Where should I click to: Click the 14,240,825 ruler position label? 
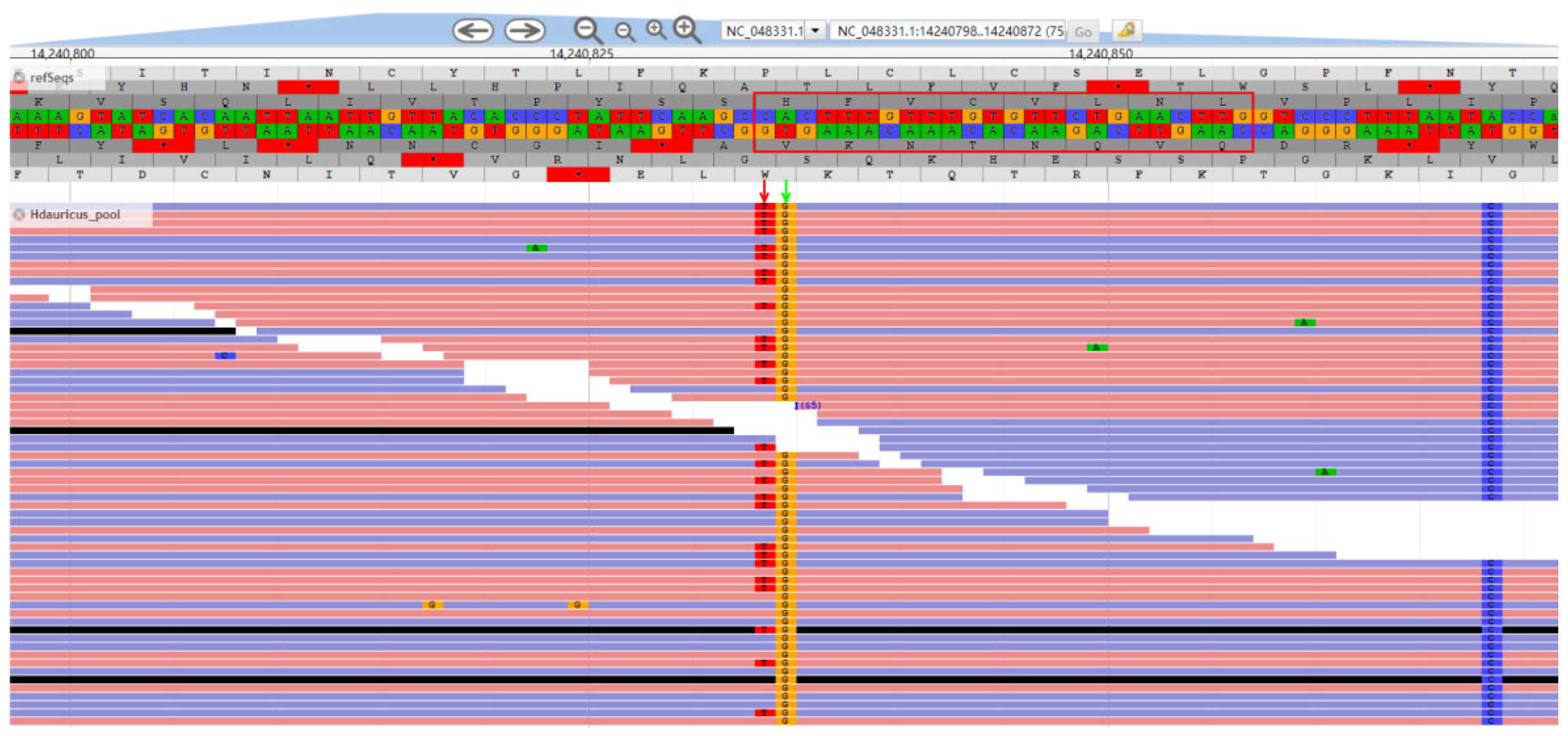tap(581, 54)
